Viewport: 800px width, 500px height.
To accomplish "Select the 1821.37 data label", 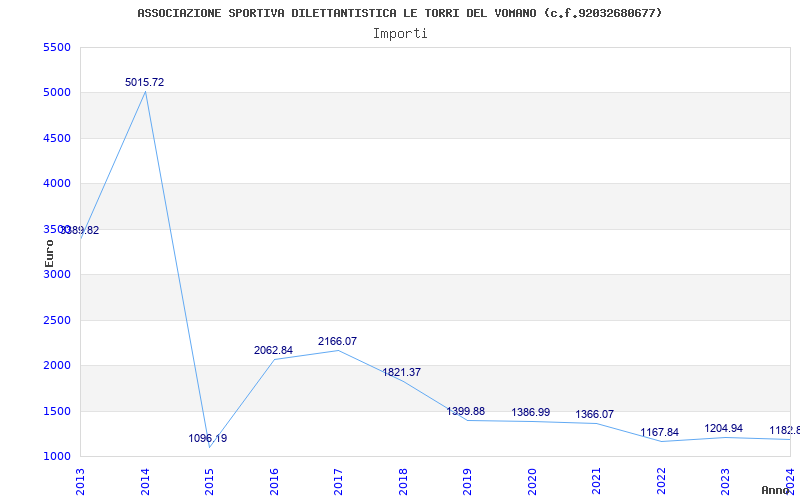I will [x=402, y=372].
